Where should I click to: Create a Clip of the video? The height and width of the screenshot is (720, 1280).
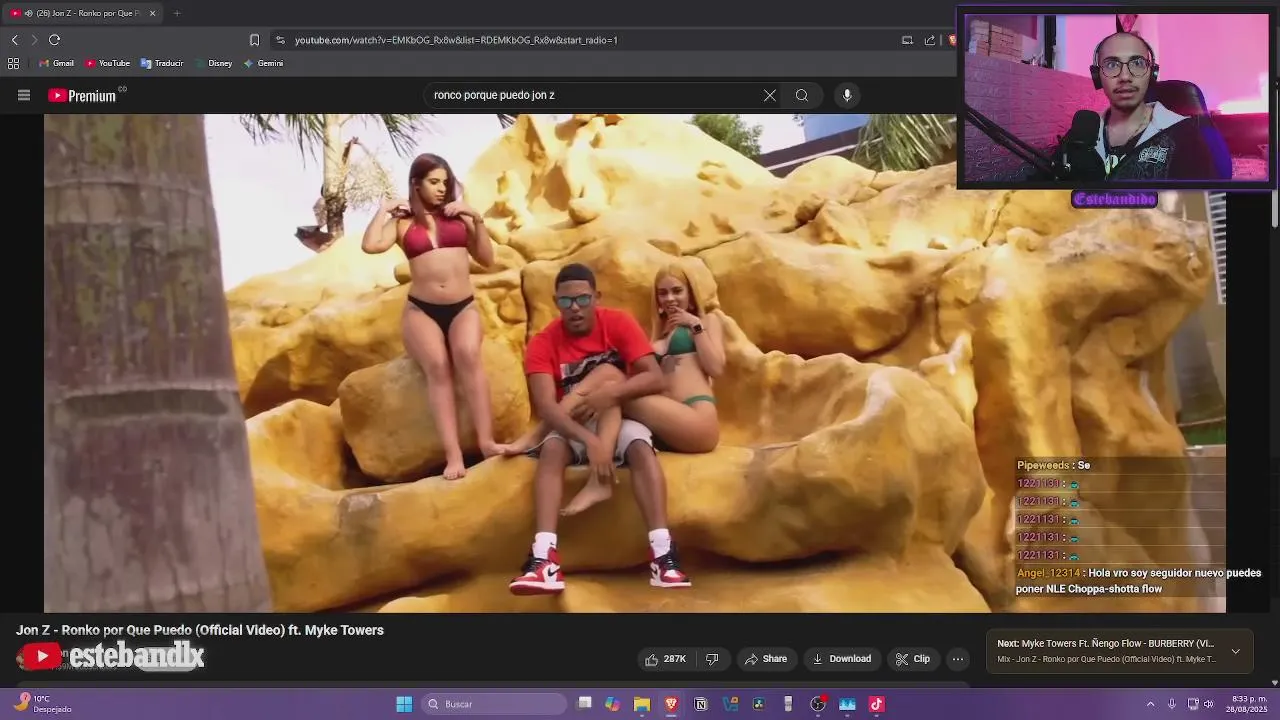click(x=913, y=659)
